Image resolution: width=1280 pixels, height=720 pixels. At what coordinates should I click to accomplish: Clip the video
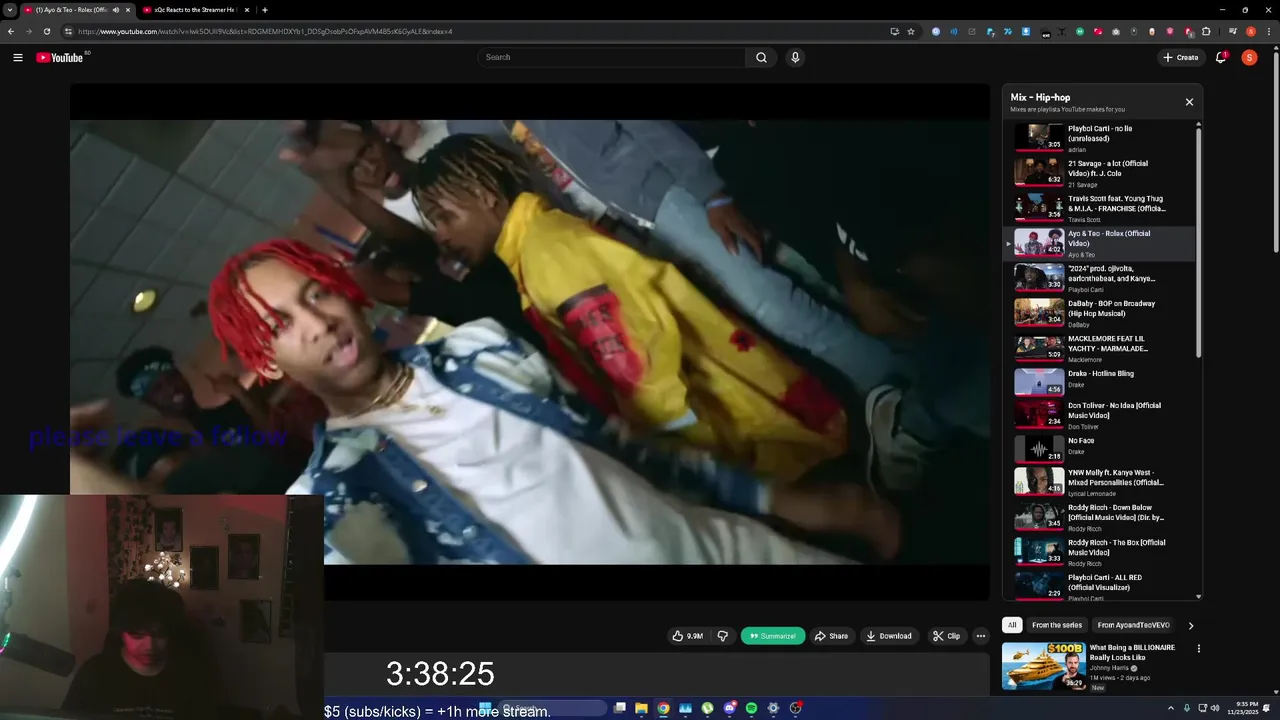pos(946,636)
